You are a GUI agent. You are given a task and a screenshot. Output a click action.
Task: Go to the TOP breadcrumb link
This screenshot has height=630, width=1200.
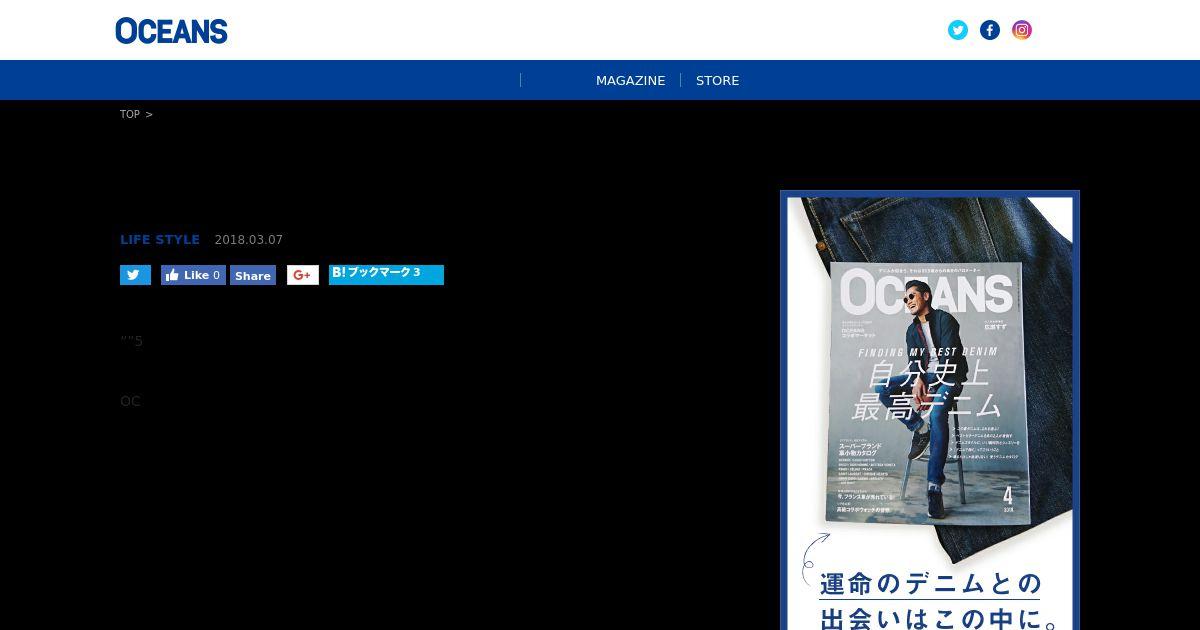(130, 114)
